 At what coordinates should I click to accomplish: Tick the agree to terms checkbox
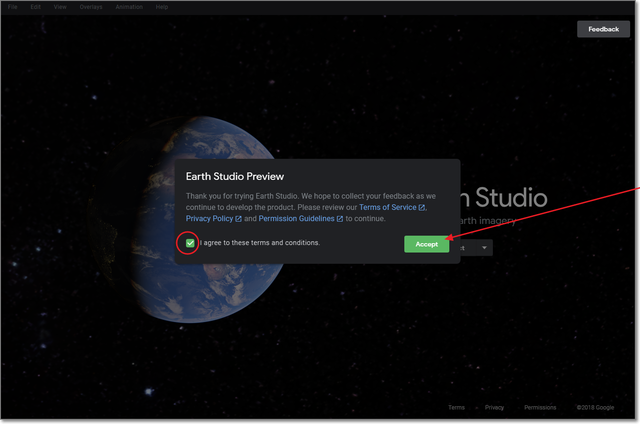click(x=190, y=243)
